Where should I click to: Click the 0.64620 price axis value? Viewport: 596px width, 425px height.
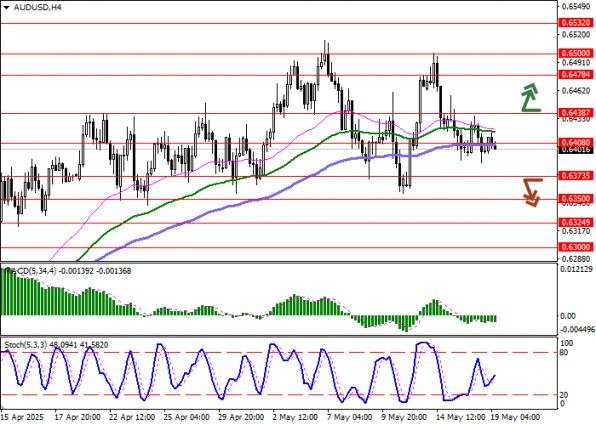(576, 90)
